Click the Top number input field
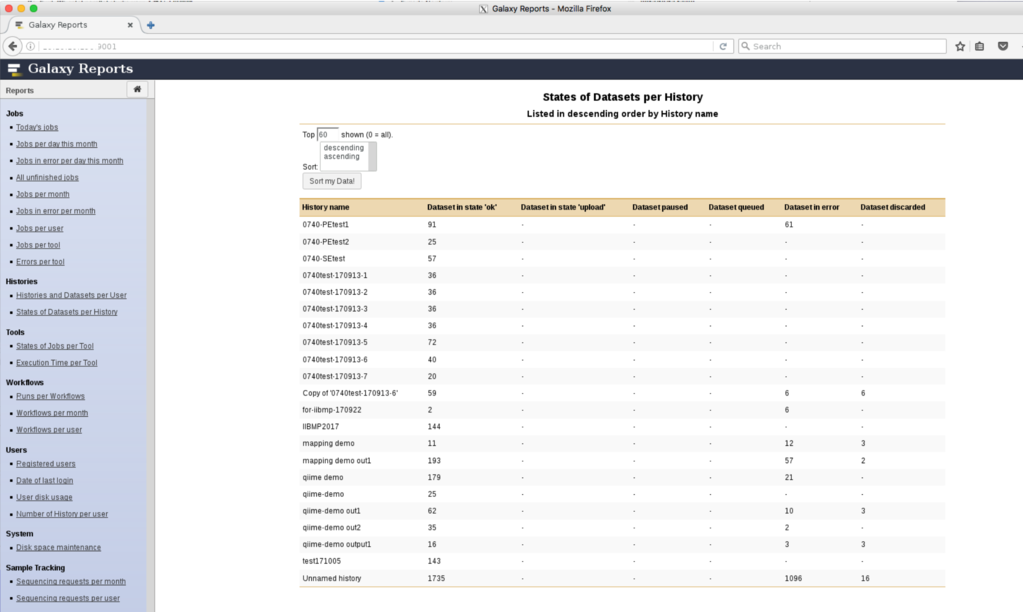 tap(328, 134)
